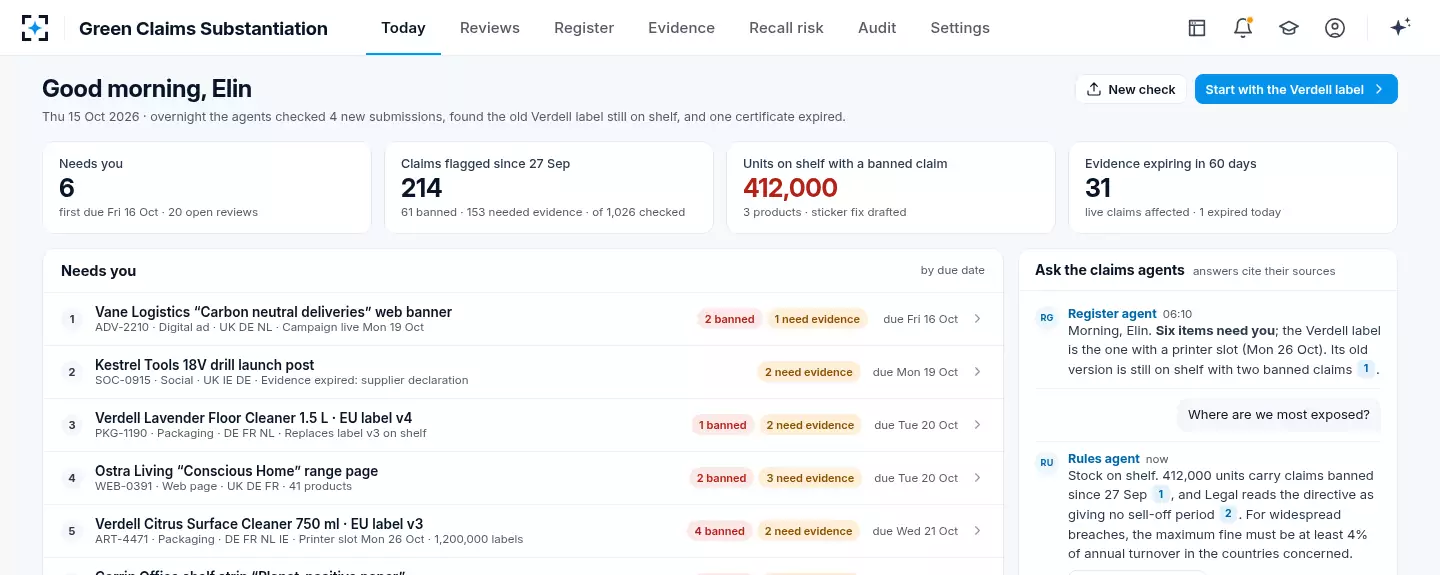Open citation 1 in Register agent message
The height and width of the screenshot is (575, 1440).
(1365, 369)
